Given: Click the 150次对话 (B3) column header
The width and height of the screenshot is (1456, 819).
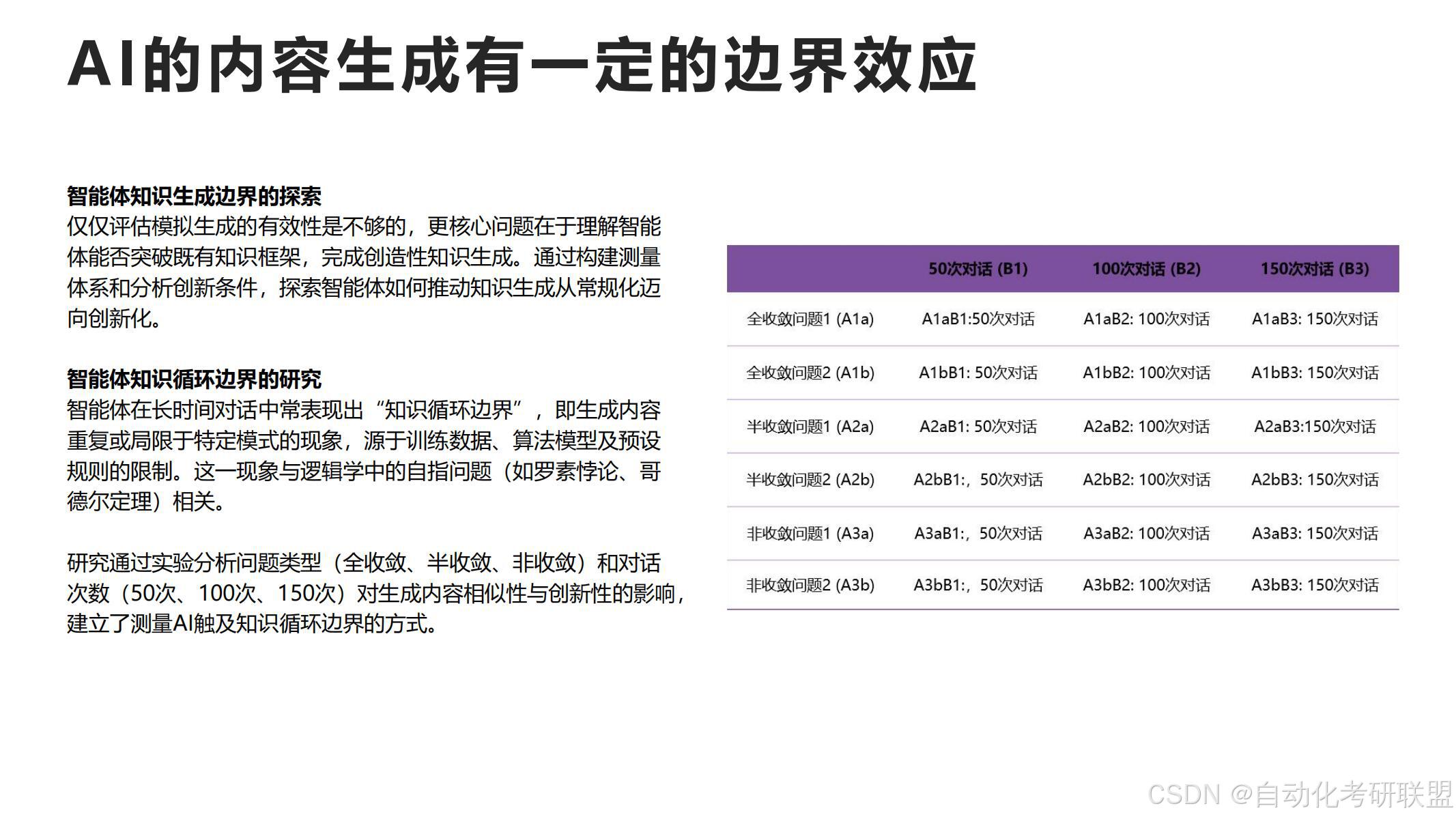Looking at the screenshot, I should (1315, 269).
